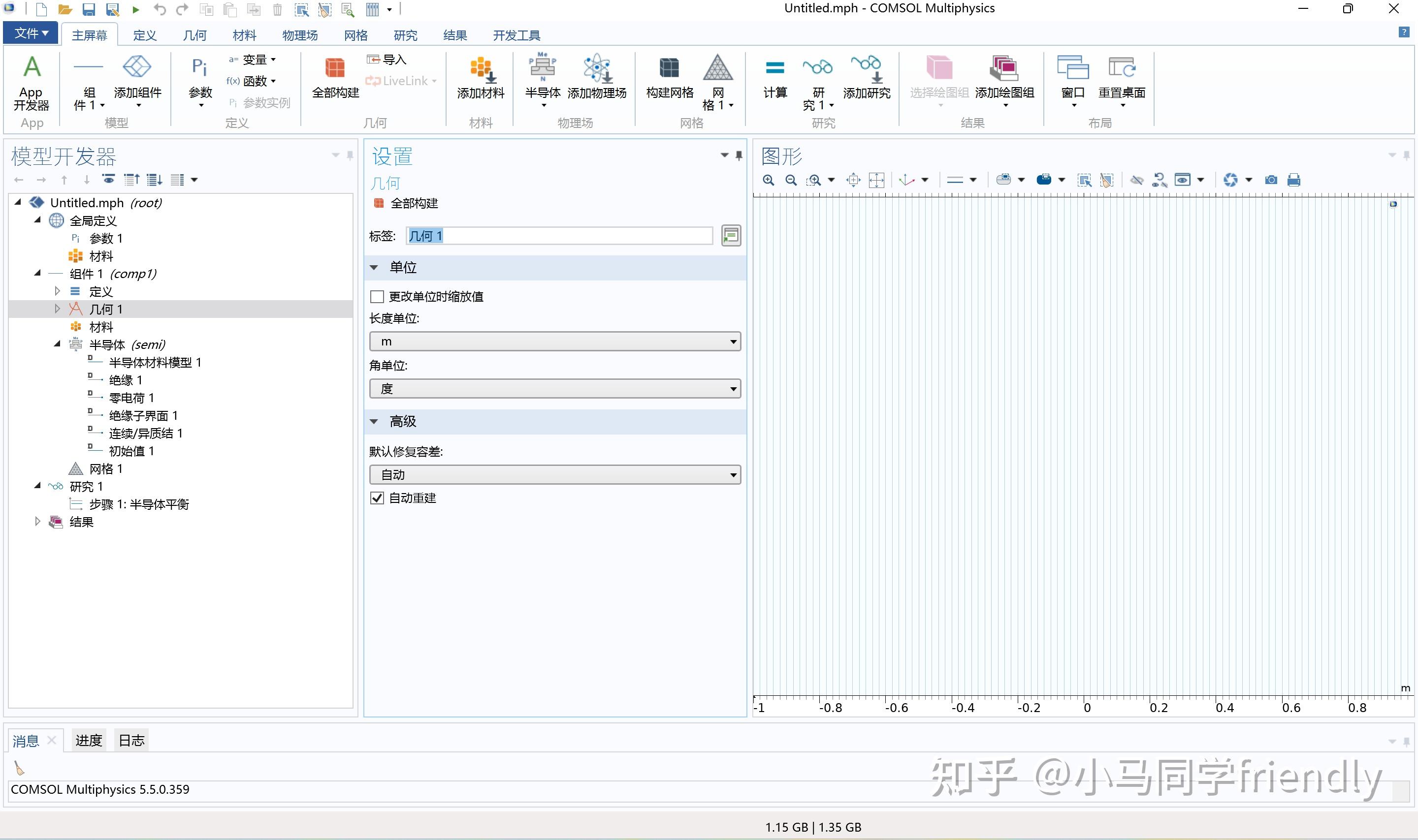Disable the 自动重建 checkbox
The height and width of the screenshot is (840, 1418).
tap(378, 498)
